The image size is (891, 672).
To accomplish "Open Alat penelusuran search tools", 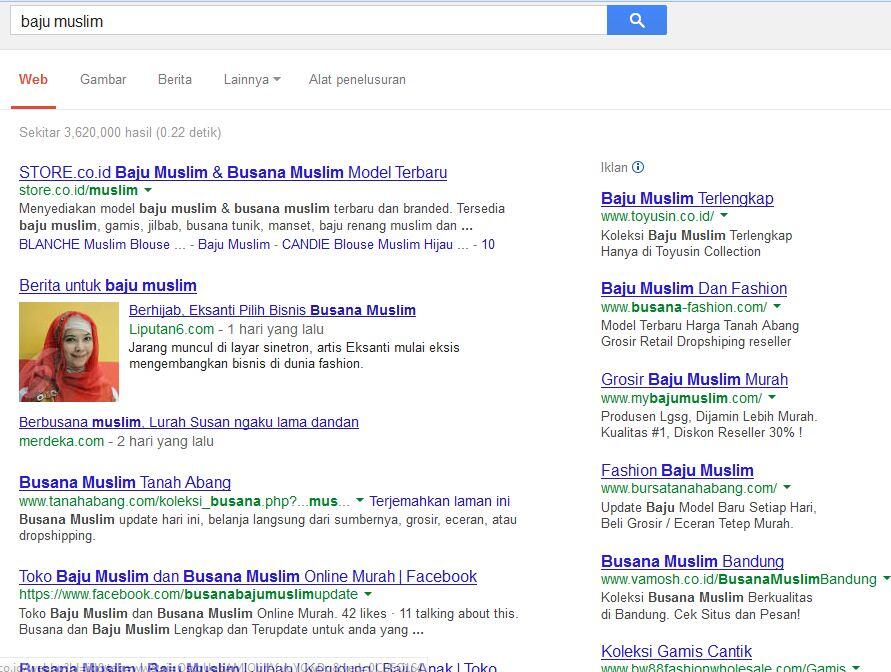I will (x=357, y=80).
